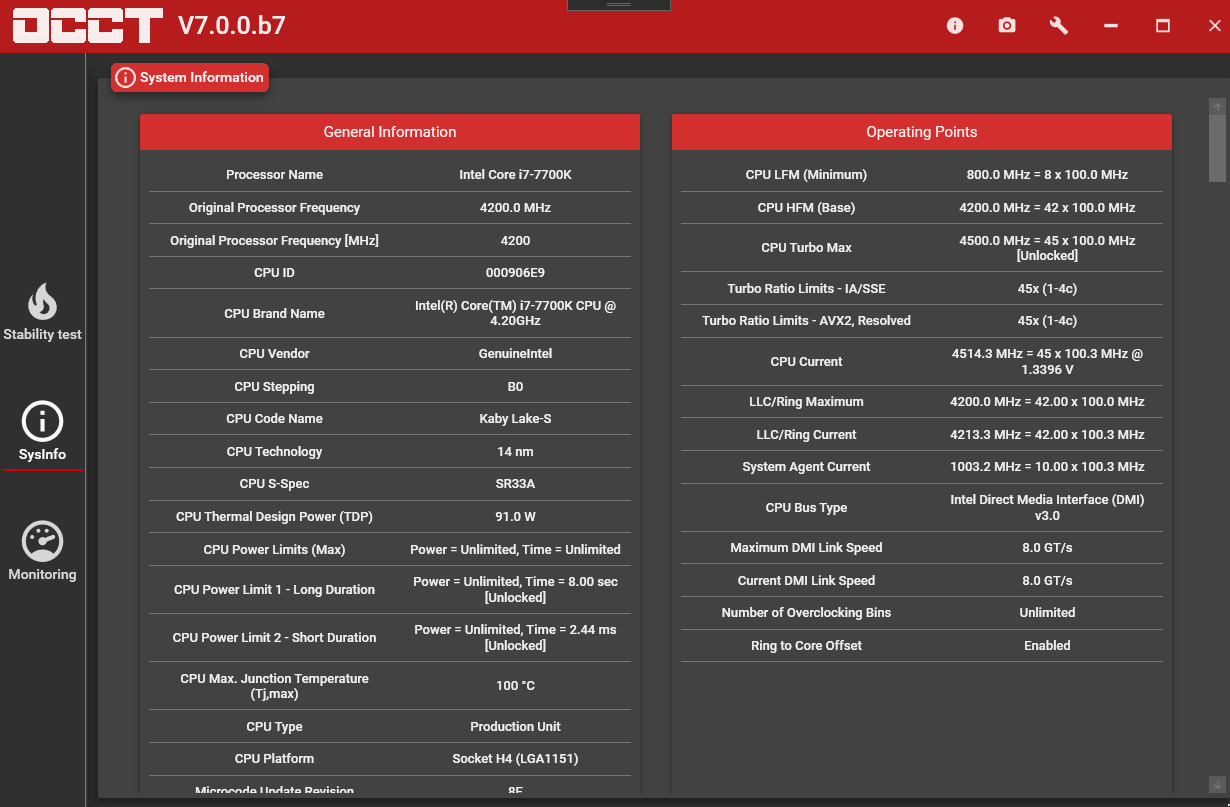Click the Operating Points panel header

tap(921, 132)
